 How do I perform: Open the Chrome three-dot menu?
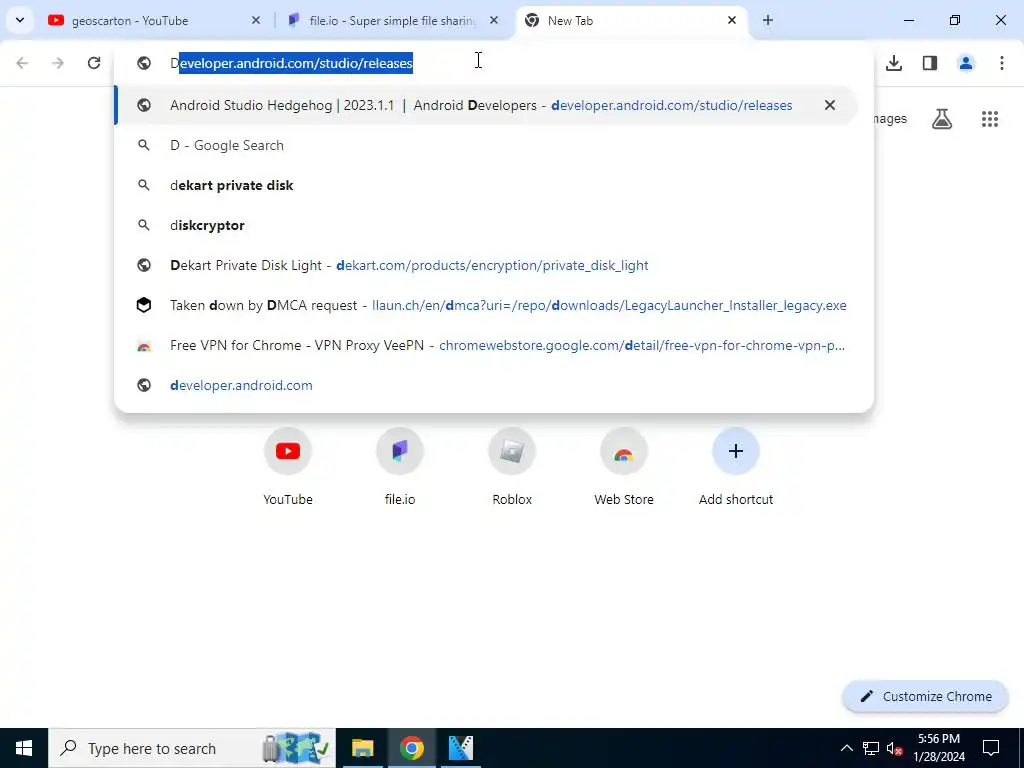pyautogui.click(x=1002, y=63)
